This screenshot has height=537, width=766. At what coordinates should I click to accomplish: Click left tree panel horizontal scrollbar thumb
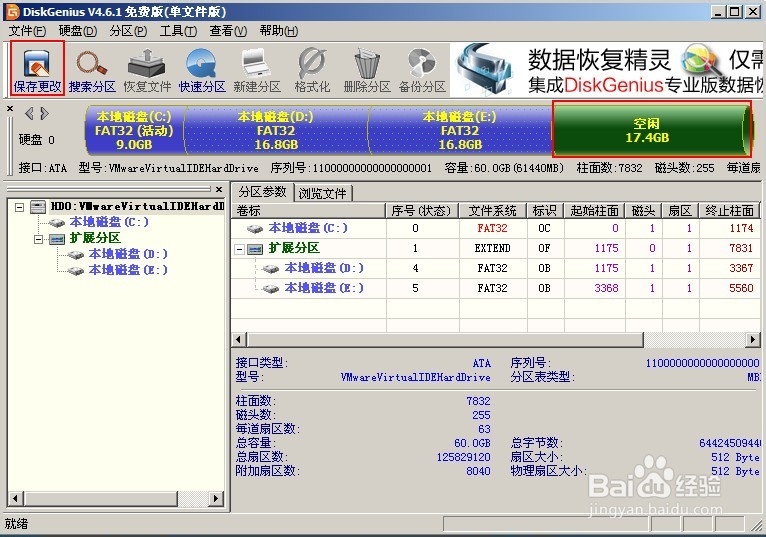[100, 499]
